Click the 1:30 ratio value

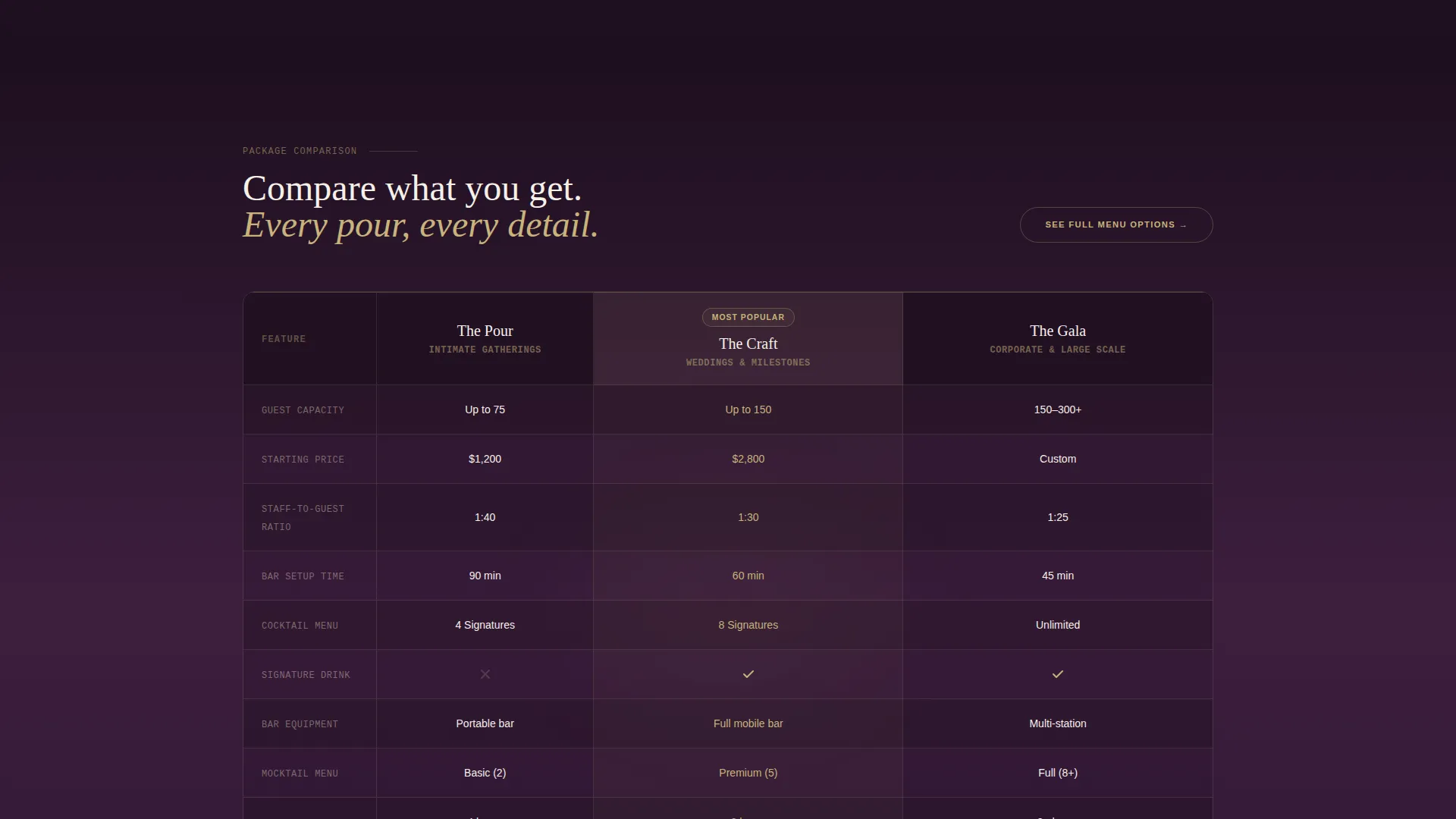(x=748, y=517)
